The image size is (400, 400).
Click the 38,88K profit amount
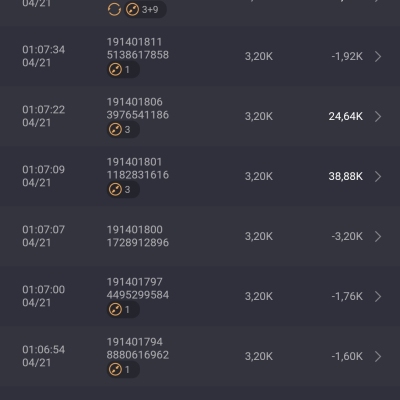345,176
